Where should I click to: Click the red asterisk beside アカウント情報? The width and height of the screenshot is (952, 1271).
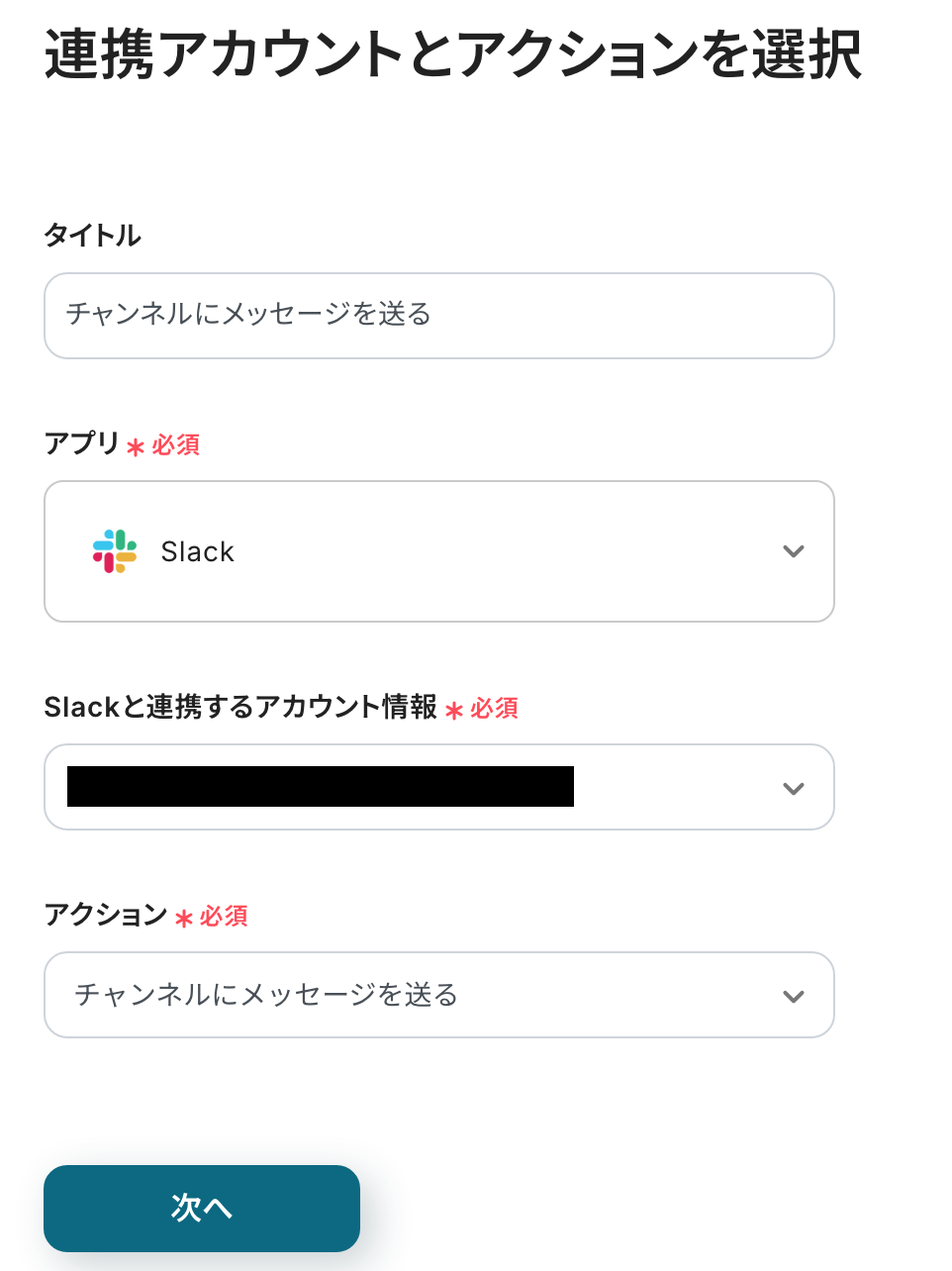tap(454, 711)
